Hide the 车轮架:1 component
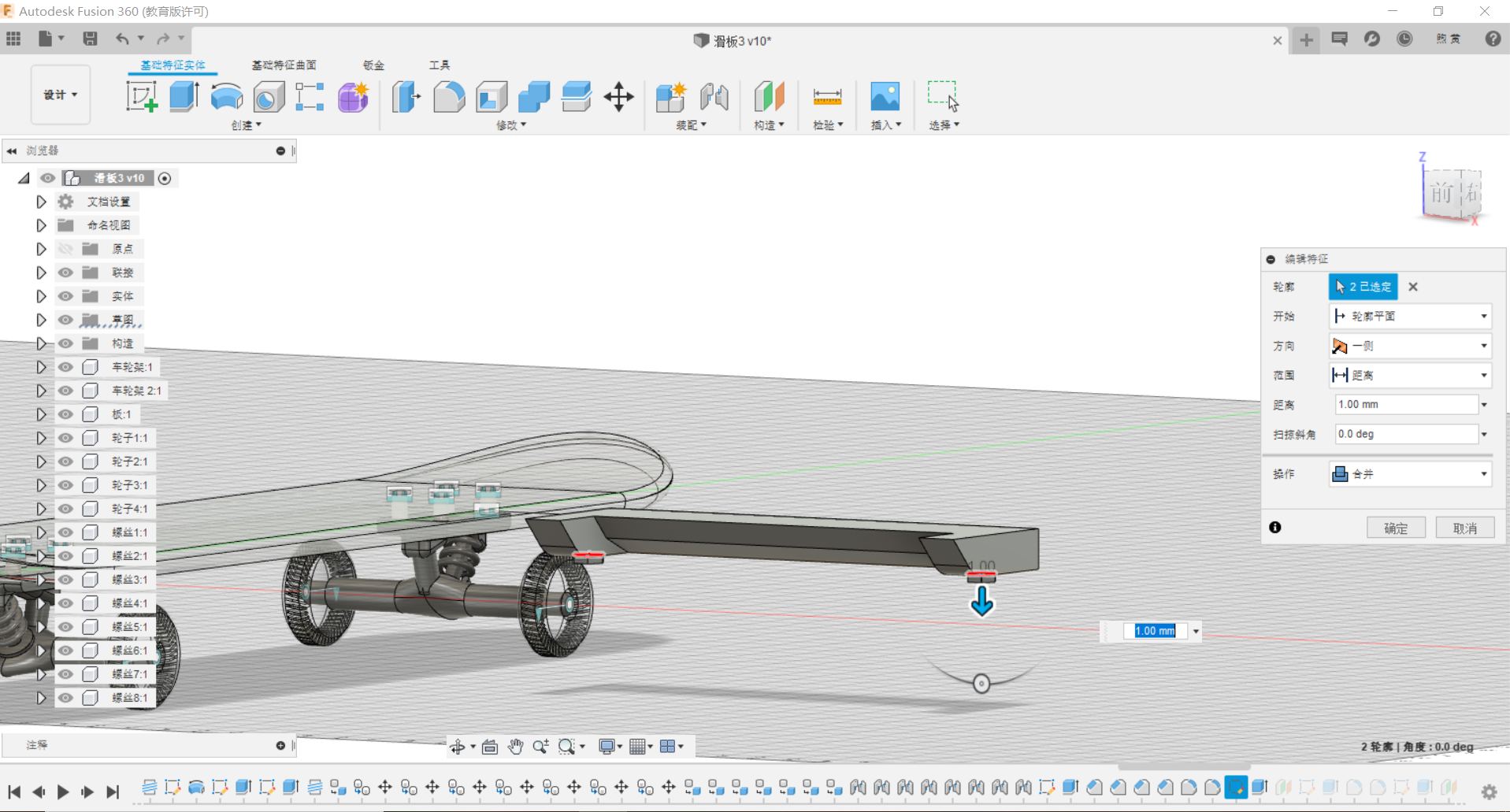The image size is (1510, 812). [x=65, y=367]
